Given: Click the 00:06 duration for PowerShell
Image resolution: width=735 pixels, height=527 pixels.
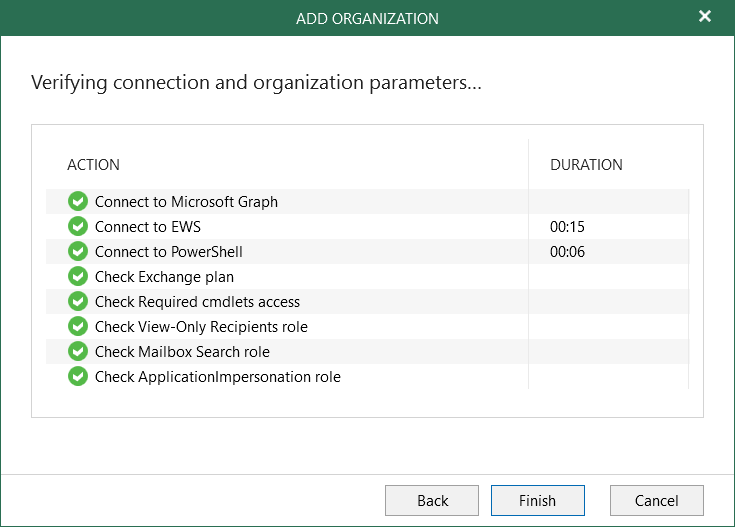Looking at the screenshot, I should (567, 252).
